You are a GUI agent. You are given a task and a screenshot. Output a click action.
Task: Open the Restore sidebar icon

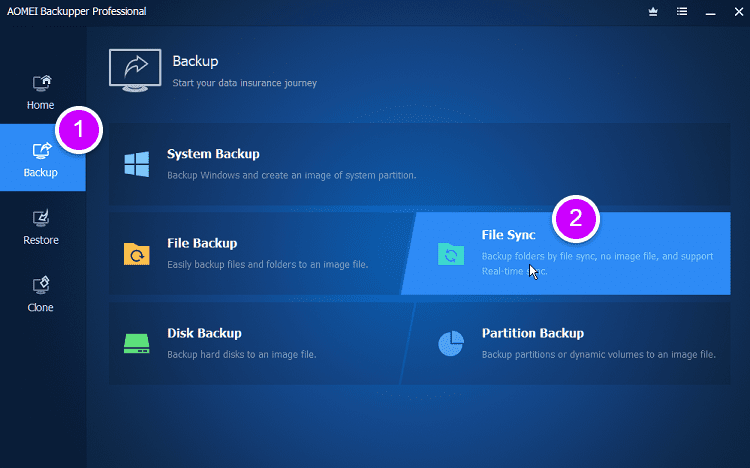(x=41, y=218)
